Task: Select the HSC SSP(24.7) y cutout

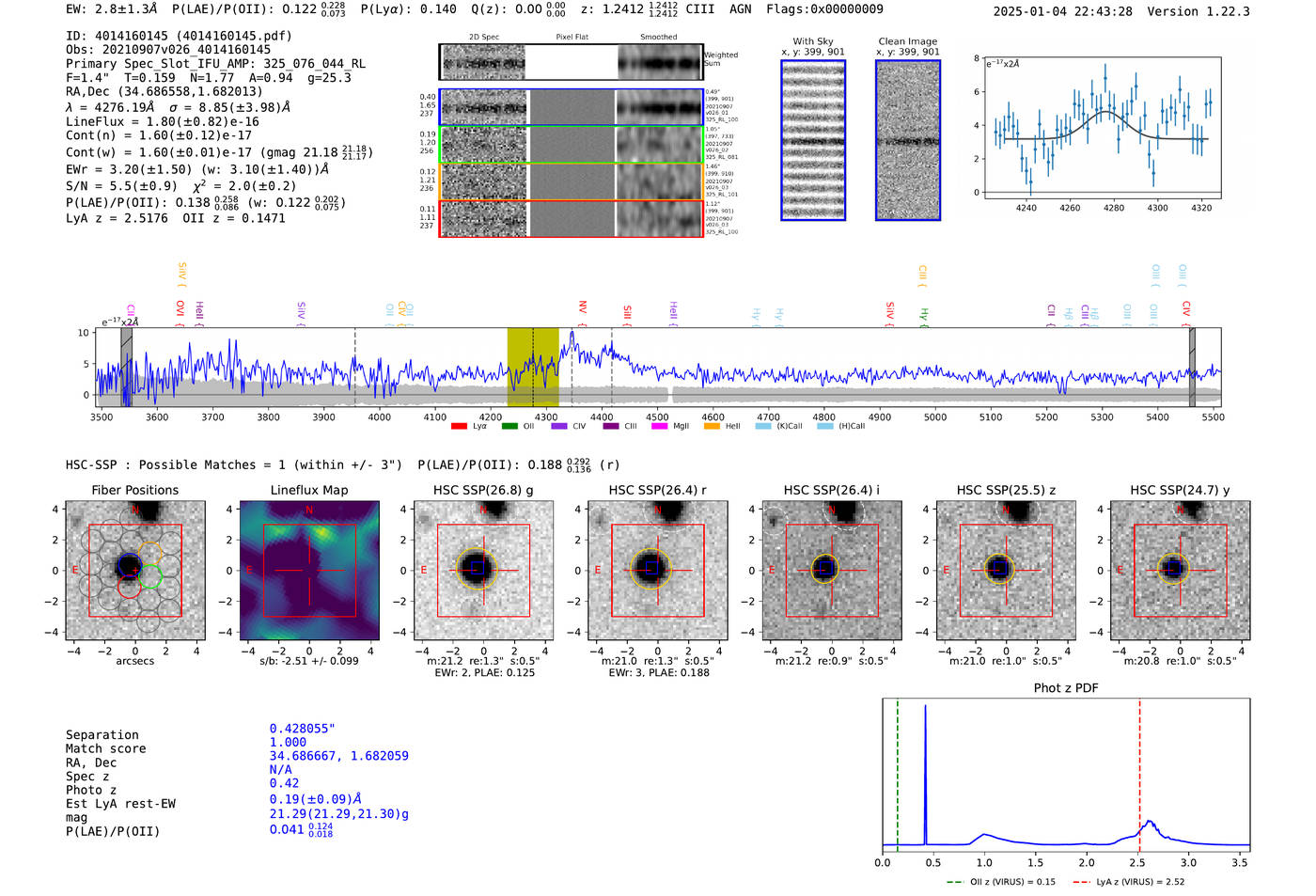Action: [1180, 571]
